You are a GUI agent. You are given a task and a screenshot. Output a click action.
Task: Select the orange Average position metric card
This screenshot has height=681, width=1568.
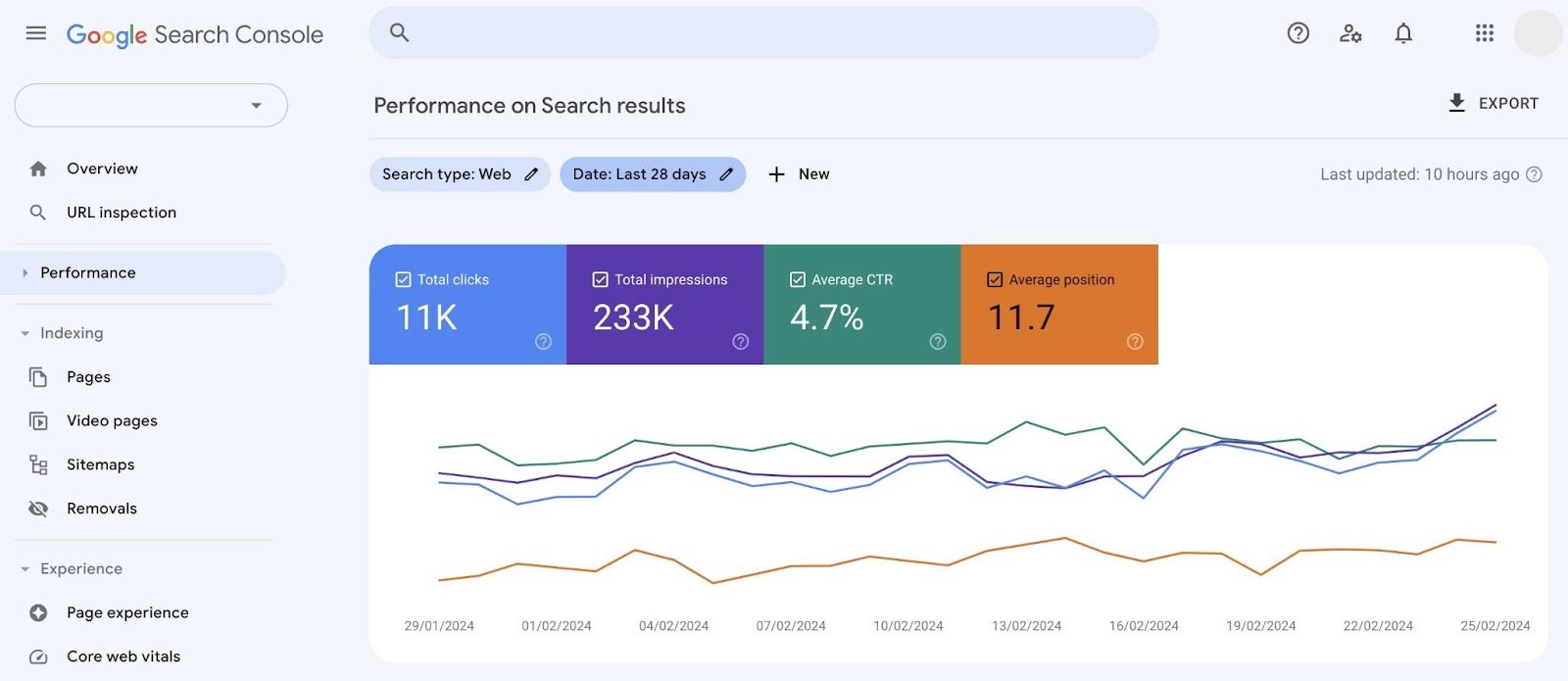[x=1059, y=305]
